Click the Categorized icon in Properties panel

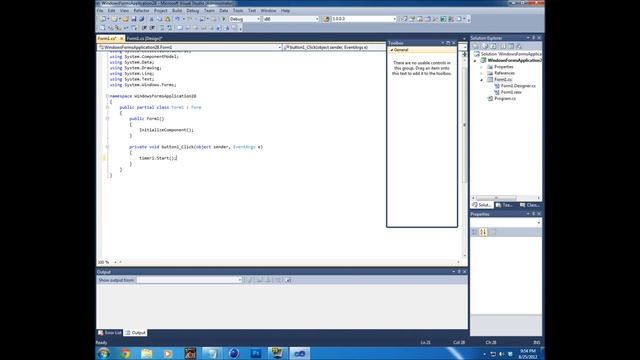coord(475,232)
